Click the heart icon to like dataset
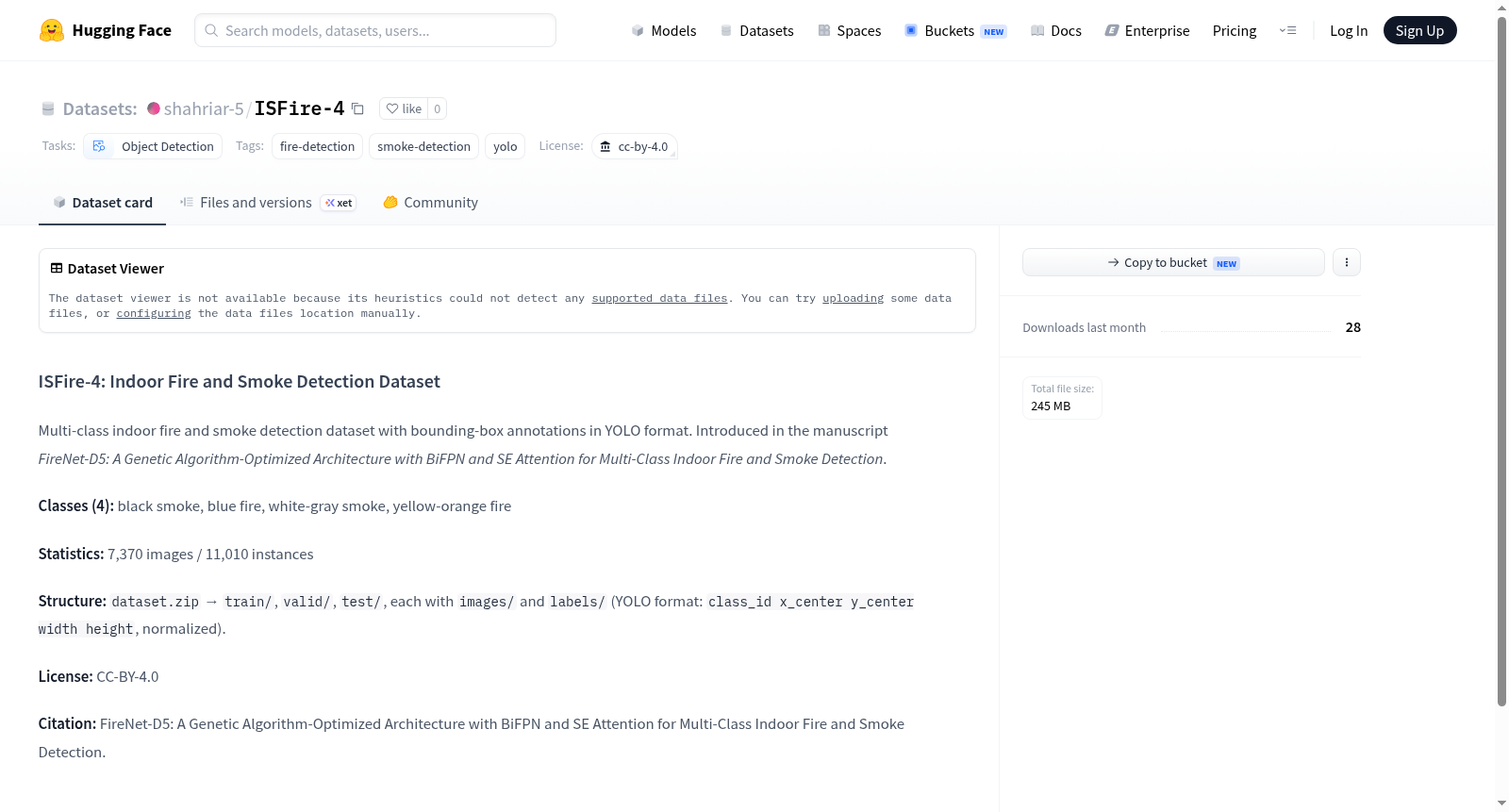 pos(392,108)
